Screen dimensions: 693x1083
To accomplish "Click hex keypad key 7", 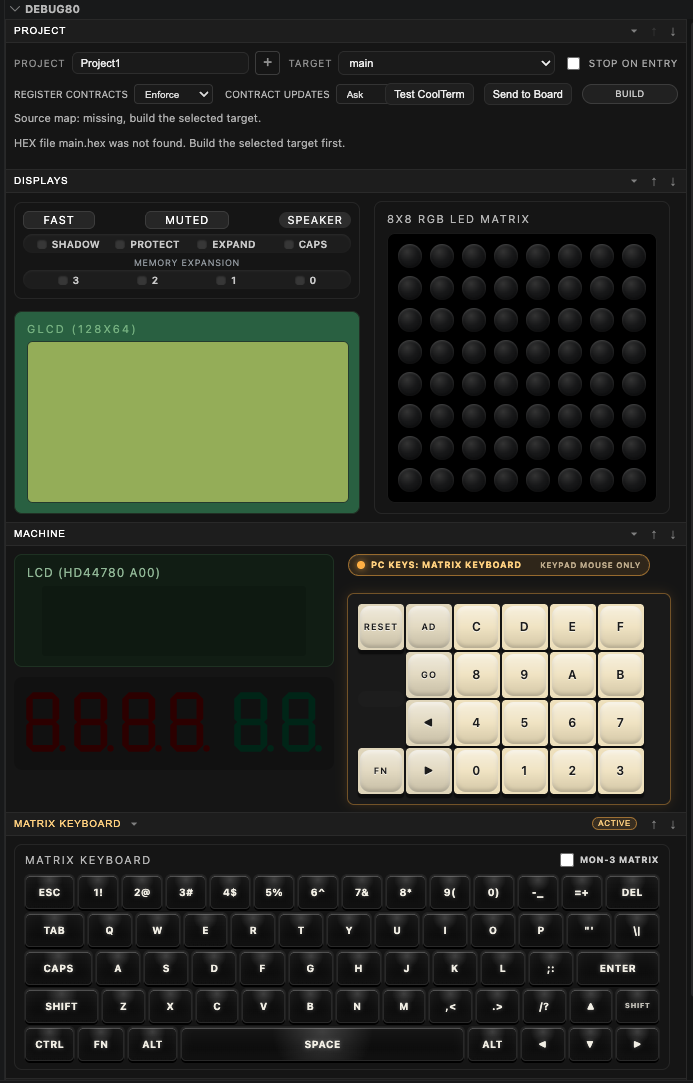I will [620, 722].
